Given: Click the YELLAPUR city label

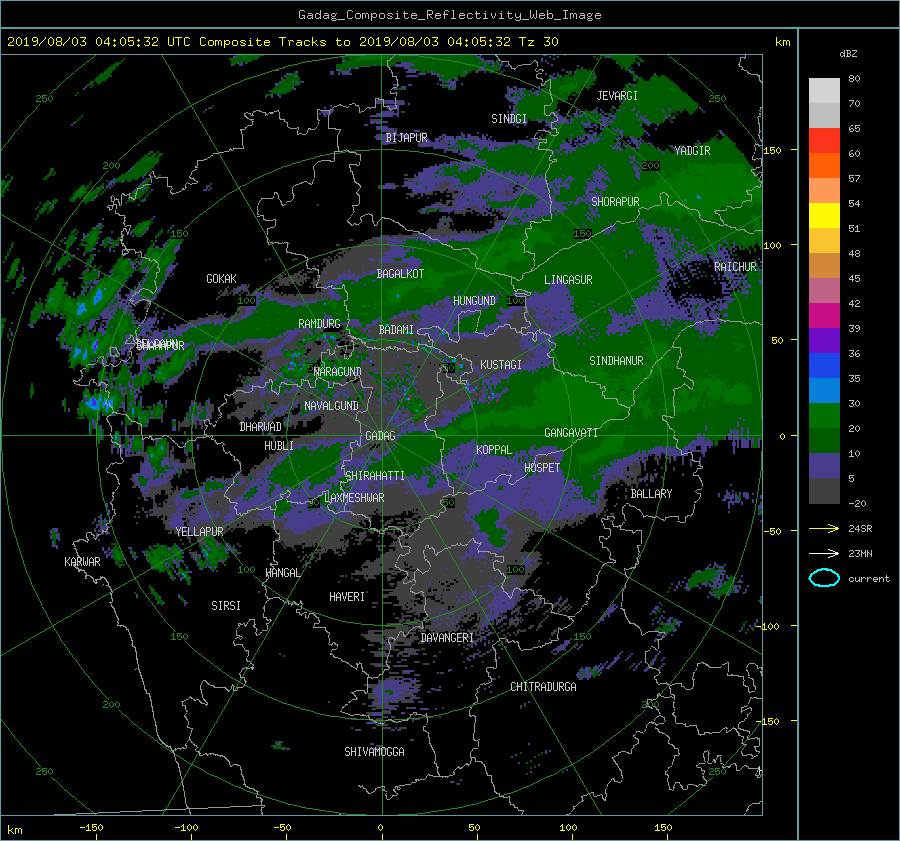Looking at the screenshot, I should tap(200, 532).
